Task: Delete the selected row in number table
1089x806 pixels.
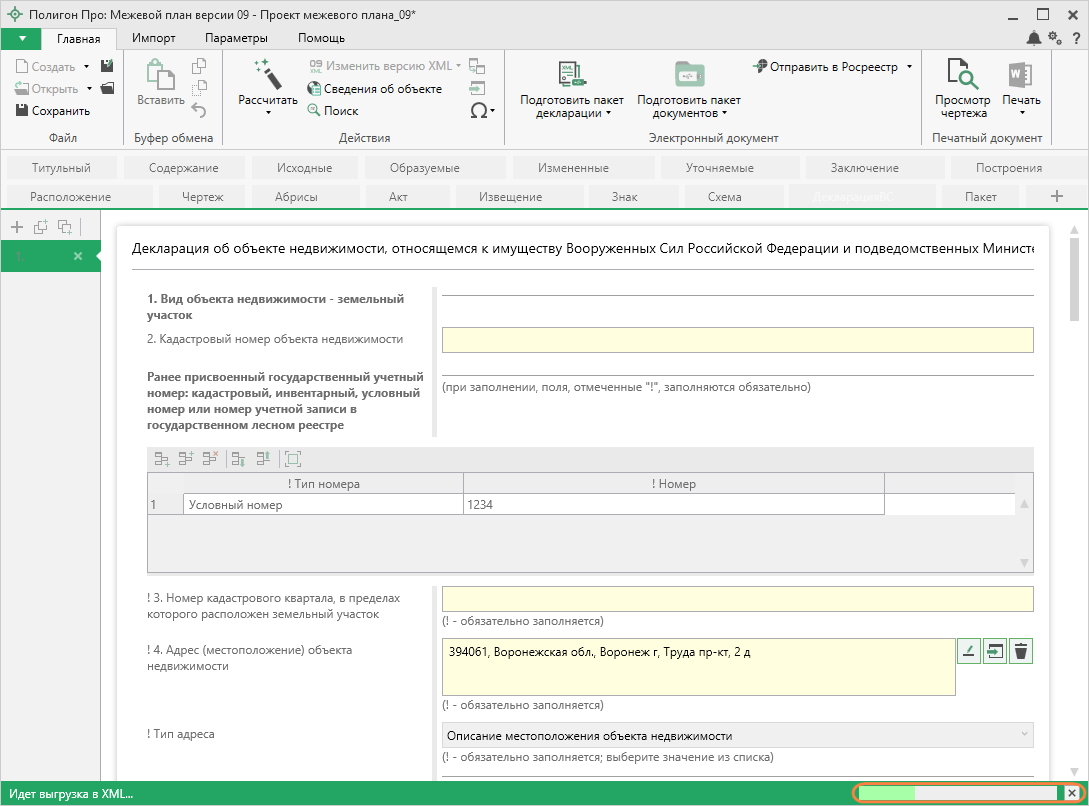Action: pyautogui.click(x=210, y=459)
